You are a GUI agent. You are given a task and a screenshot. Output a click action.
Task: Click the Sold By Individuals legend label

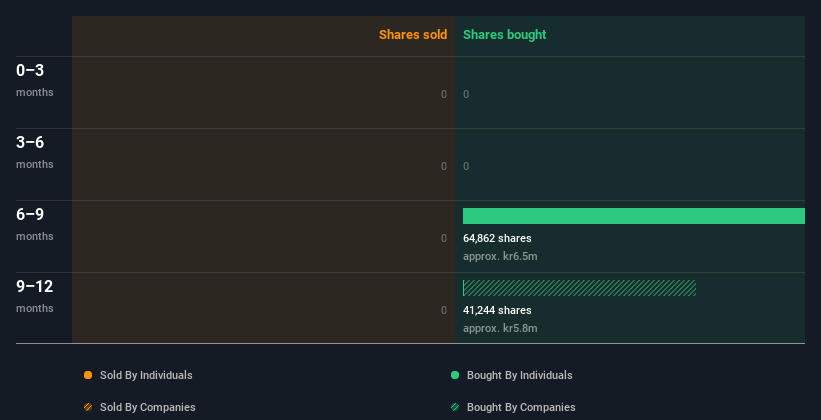146,375
